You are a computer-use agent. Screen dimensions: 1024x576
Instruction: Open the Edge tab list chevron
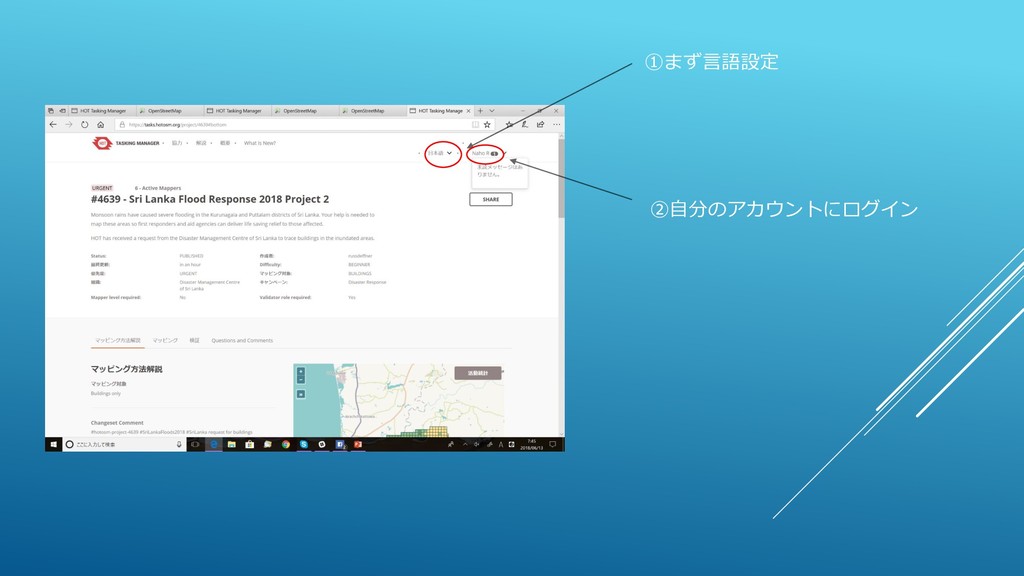(x=492, y=111)
